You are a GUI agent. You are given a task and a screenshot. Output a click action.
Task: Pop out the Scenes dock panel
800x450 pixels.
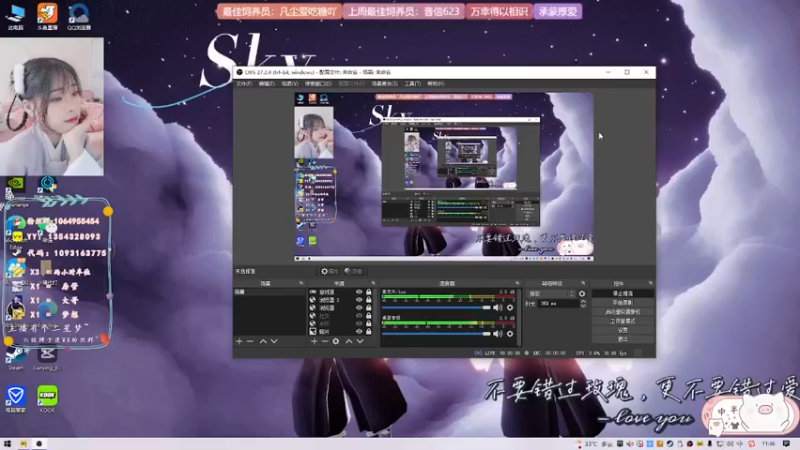[301, 283]
